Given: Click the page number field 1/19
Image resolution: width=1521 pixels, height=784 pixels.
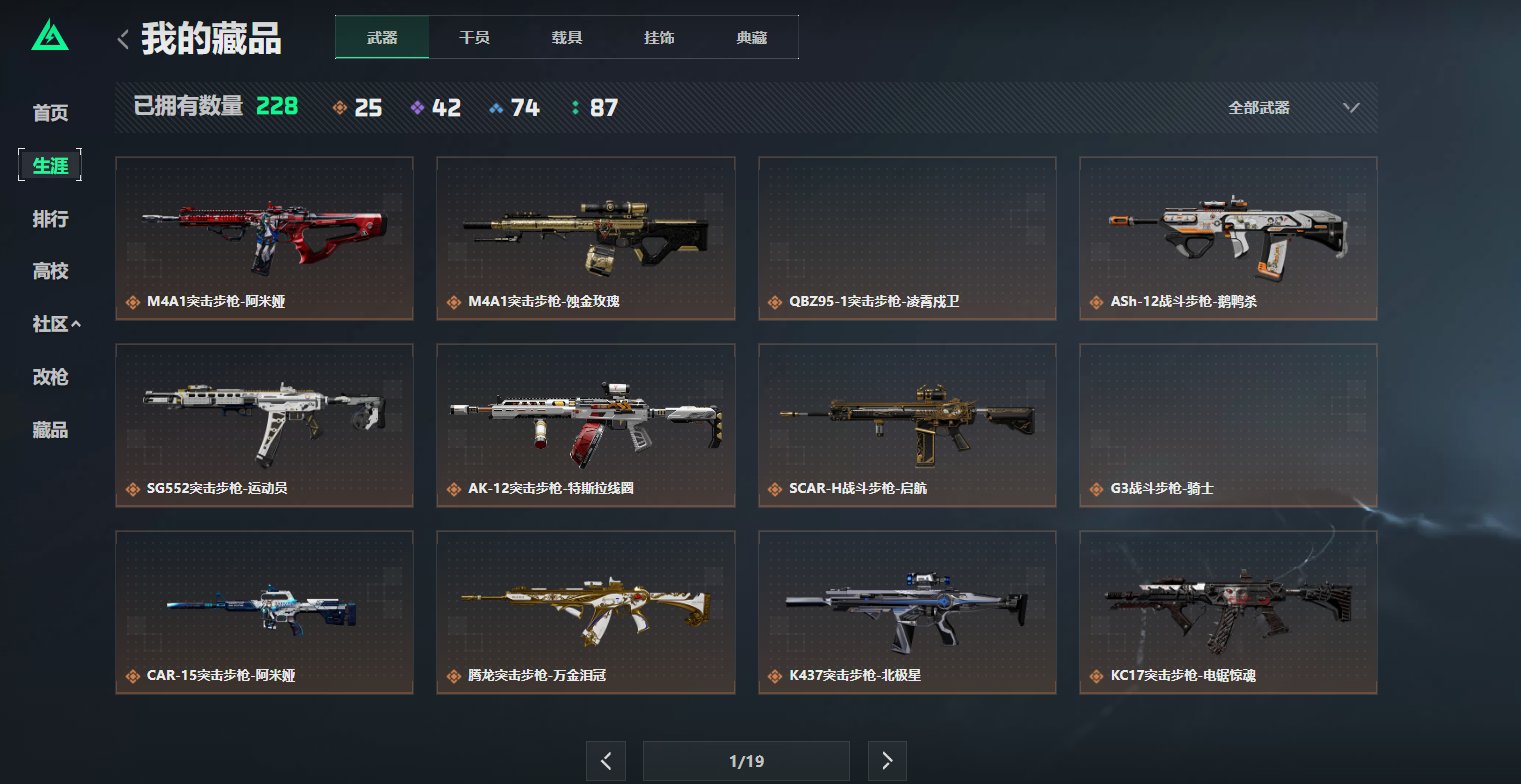Looking at the screenshot, I should point(746,761).
